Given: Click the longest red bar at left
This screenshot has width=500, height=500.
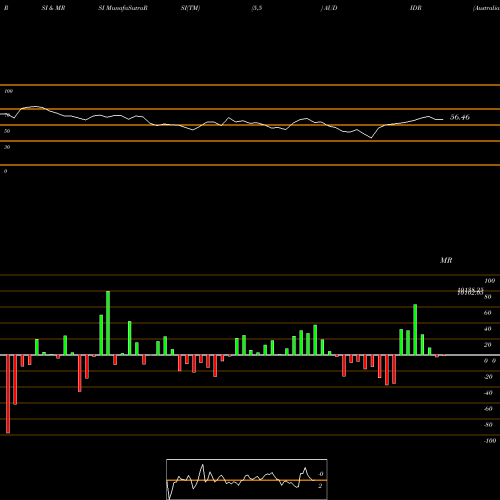Looking at the screenshot, I should [8, 394].
